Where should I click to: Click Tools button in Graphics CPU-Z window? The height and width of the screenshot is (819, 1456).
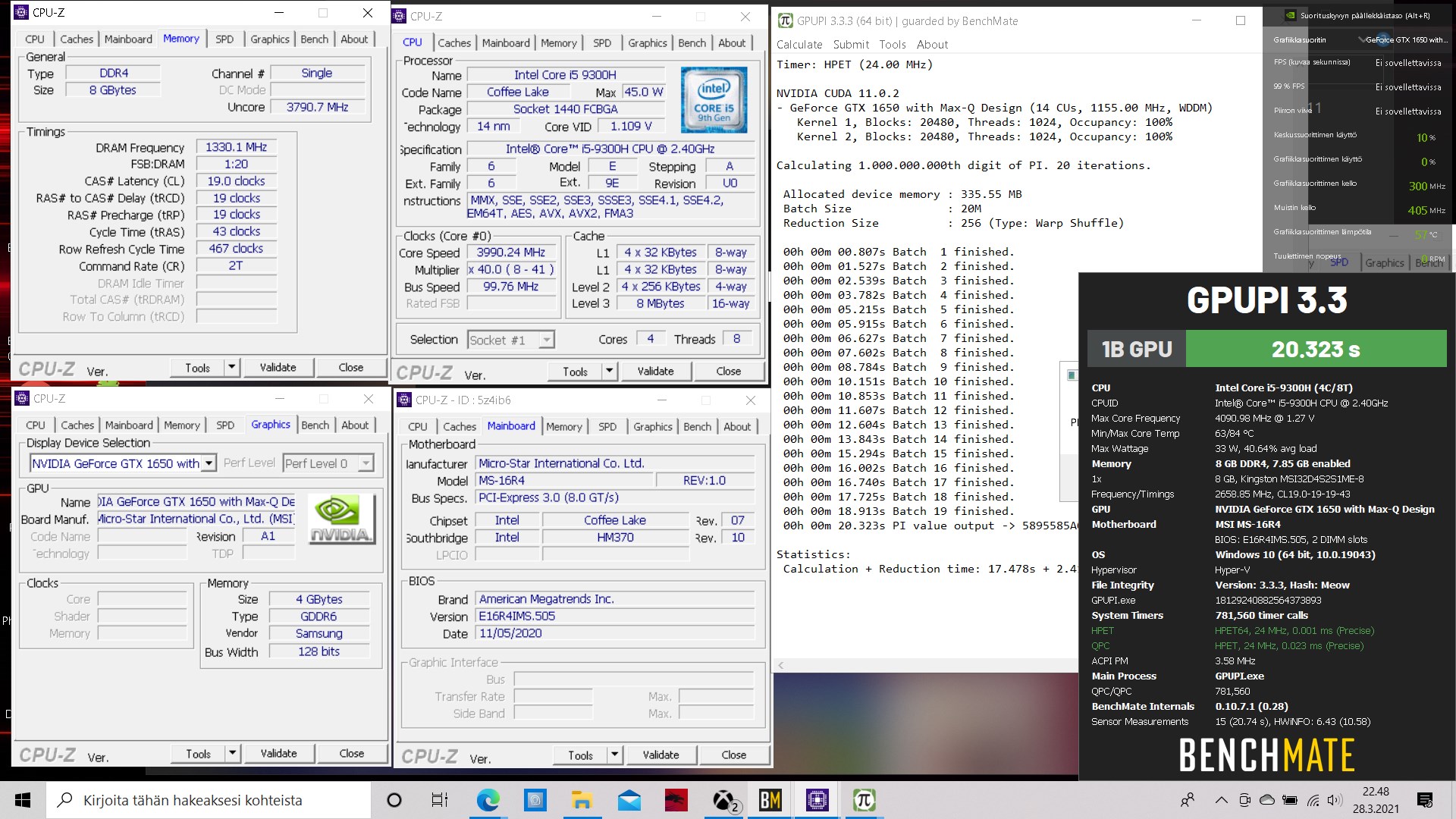click(x=199, y=754)
